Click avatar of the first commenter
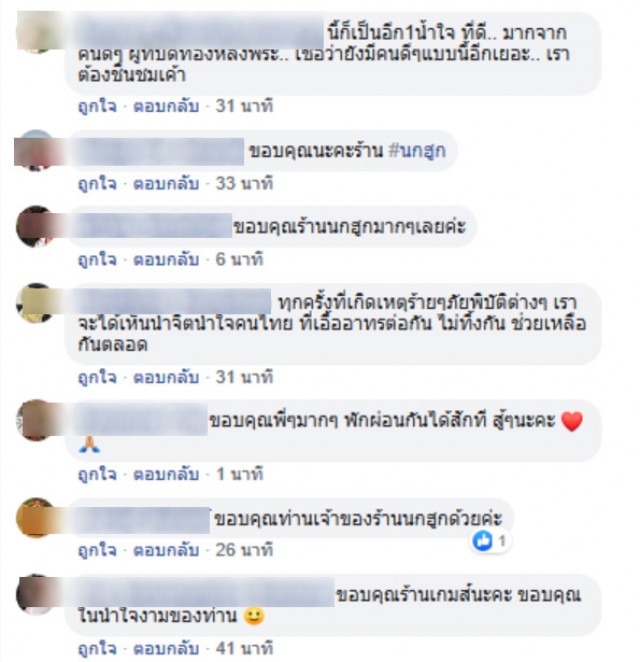Screen dimensions: 640x662 tap(36, 32)
